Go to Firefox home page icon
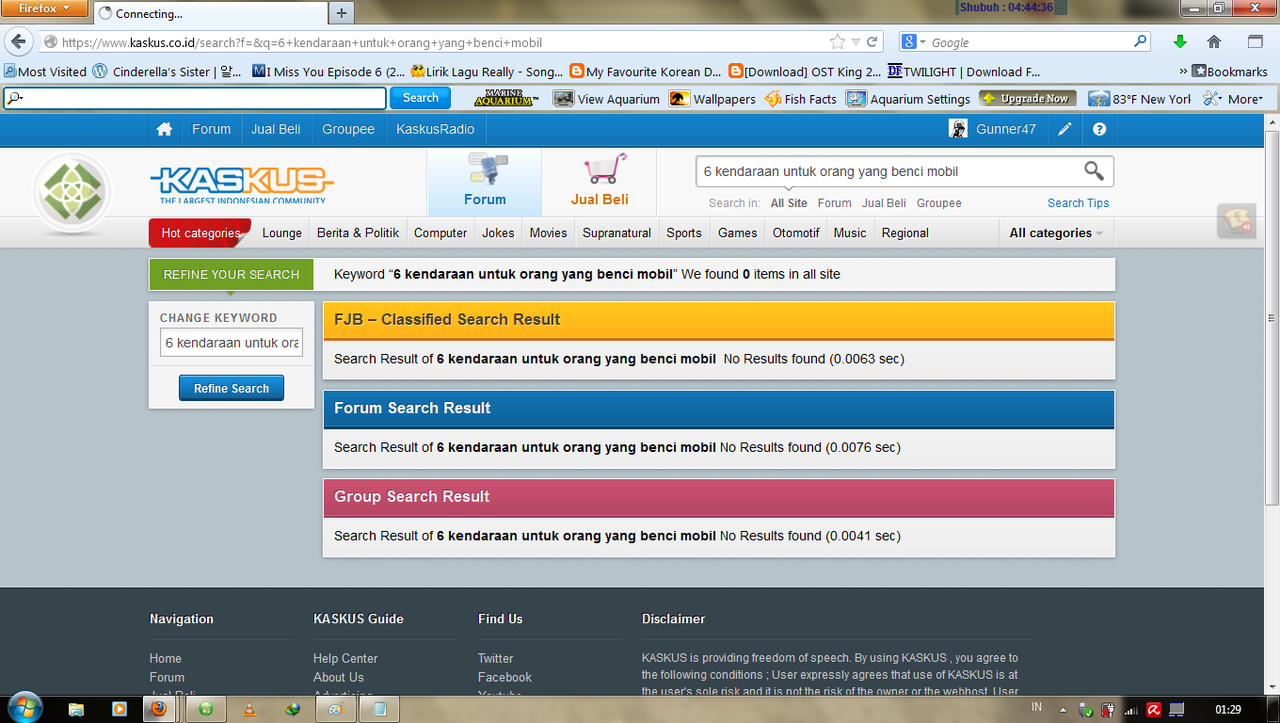This screenshot has height=723, width=1280. click(1214, 42)
